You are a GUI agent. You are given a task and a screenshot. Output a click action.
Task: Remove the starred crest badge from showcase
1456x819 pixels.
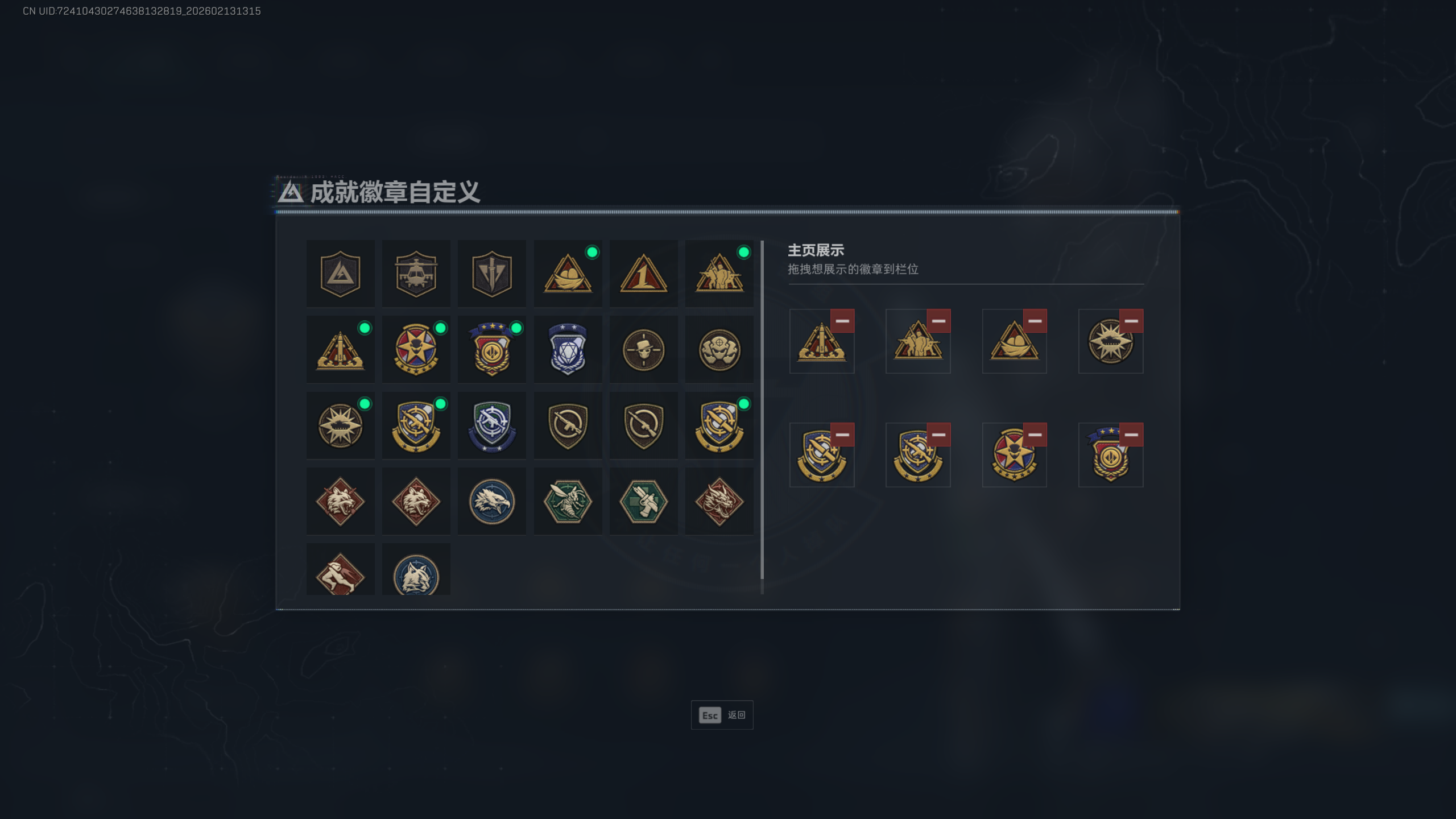[x=1131, y=435]
